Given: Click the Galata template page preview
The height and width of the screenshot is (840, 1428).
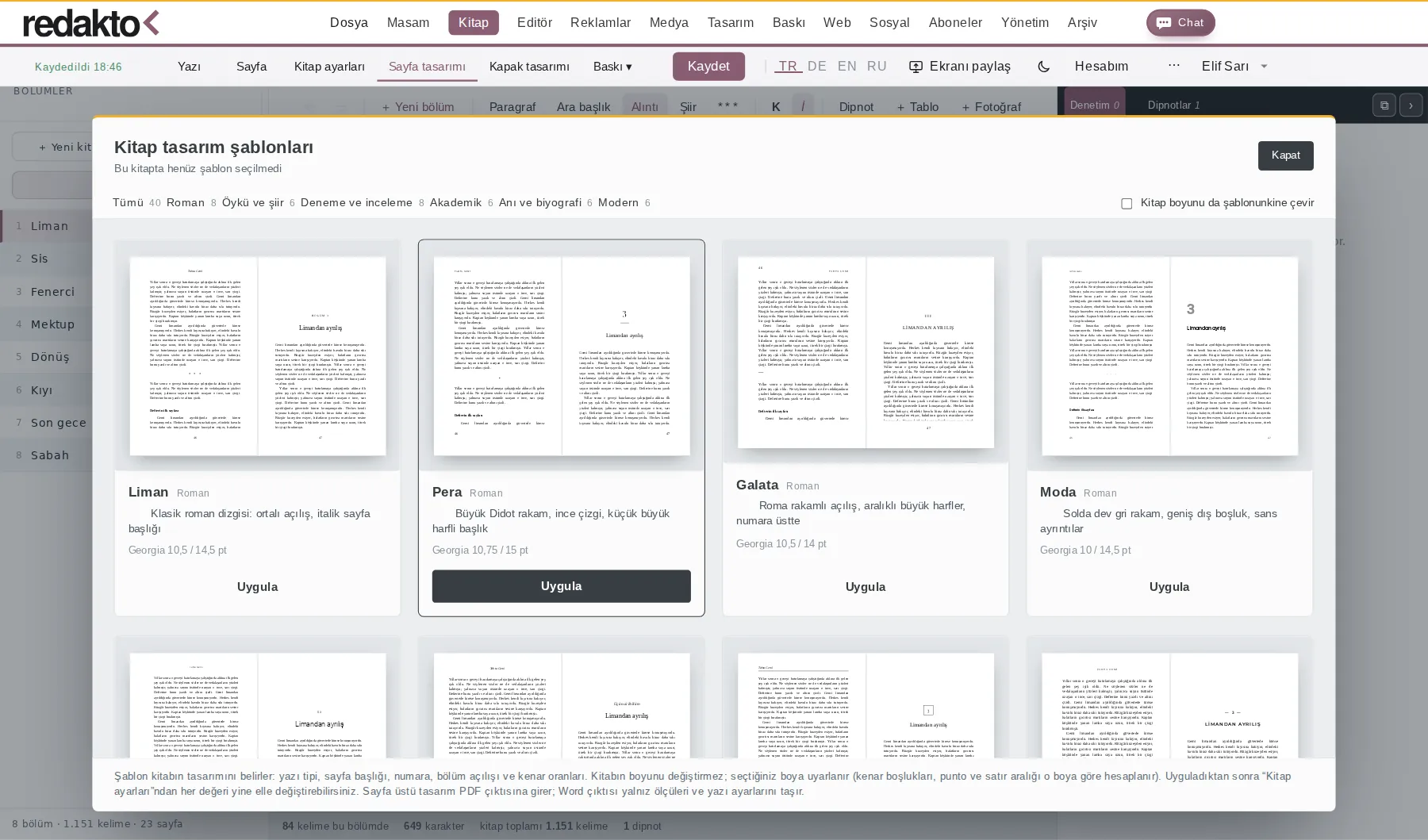Looking at the screenshot, I should (x=866, y=352).
